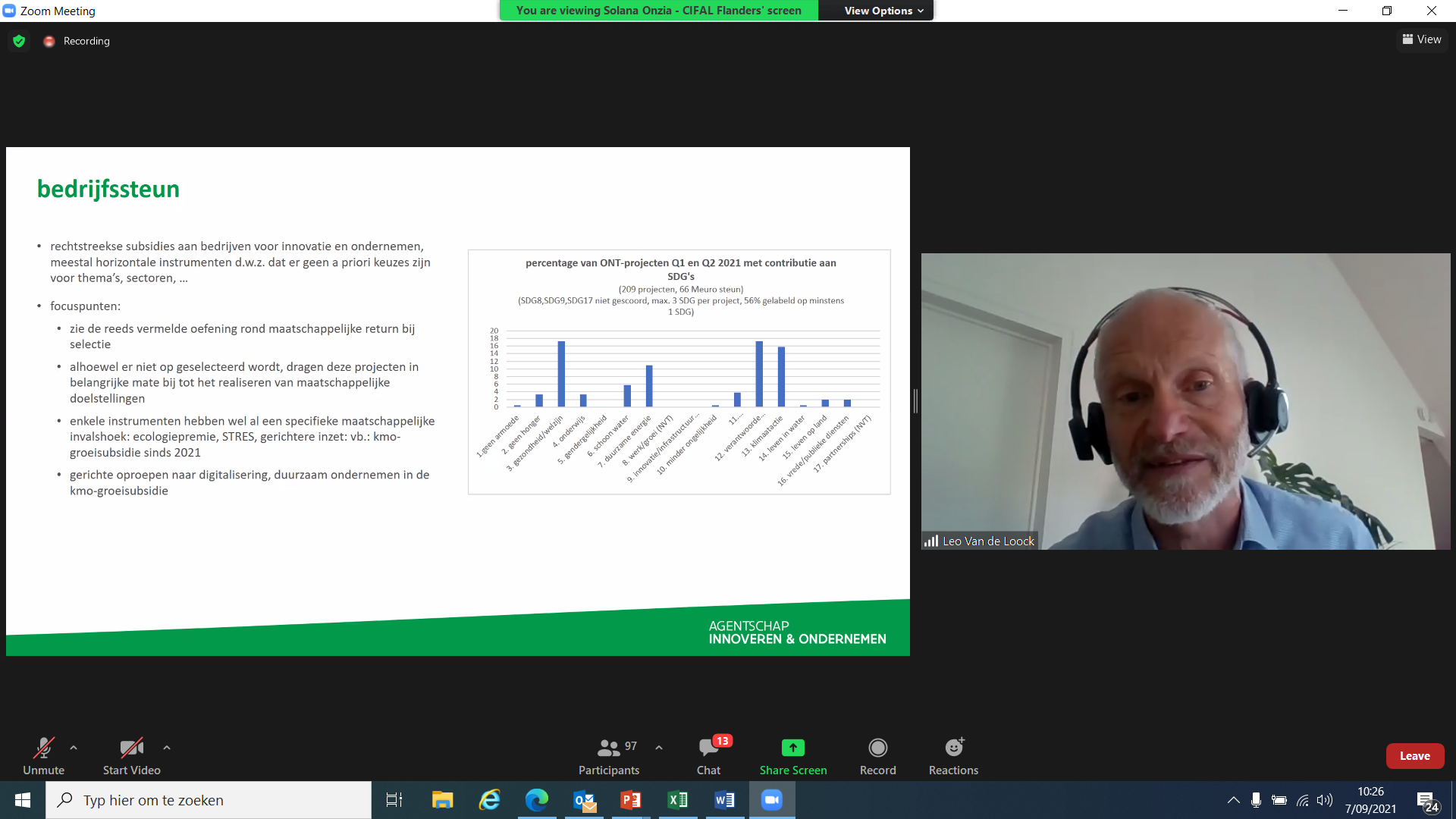1456x819 pixels.
Task: Expand audio settings arrow beside Unmute
Action: [74, 748]
